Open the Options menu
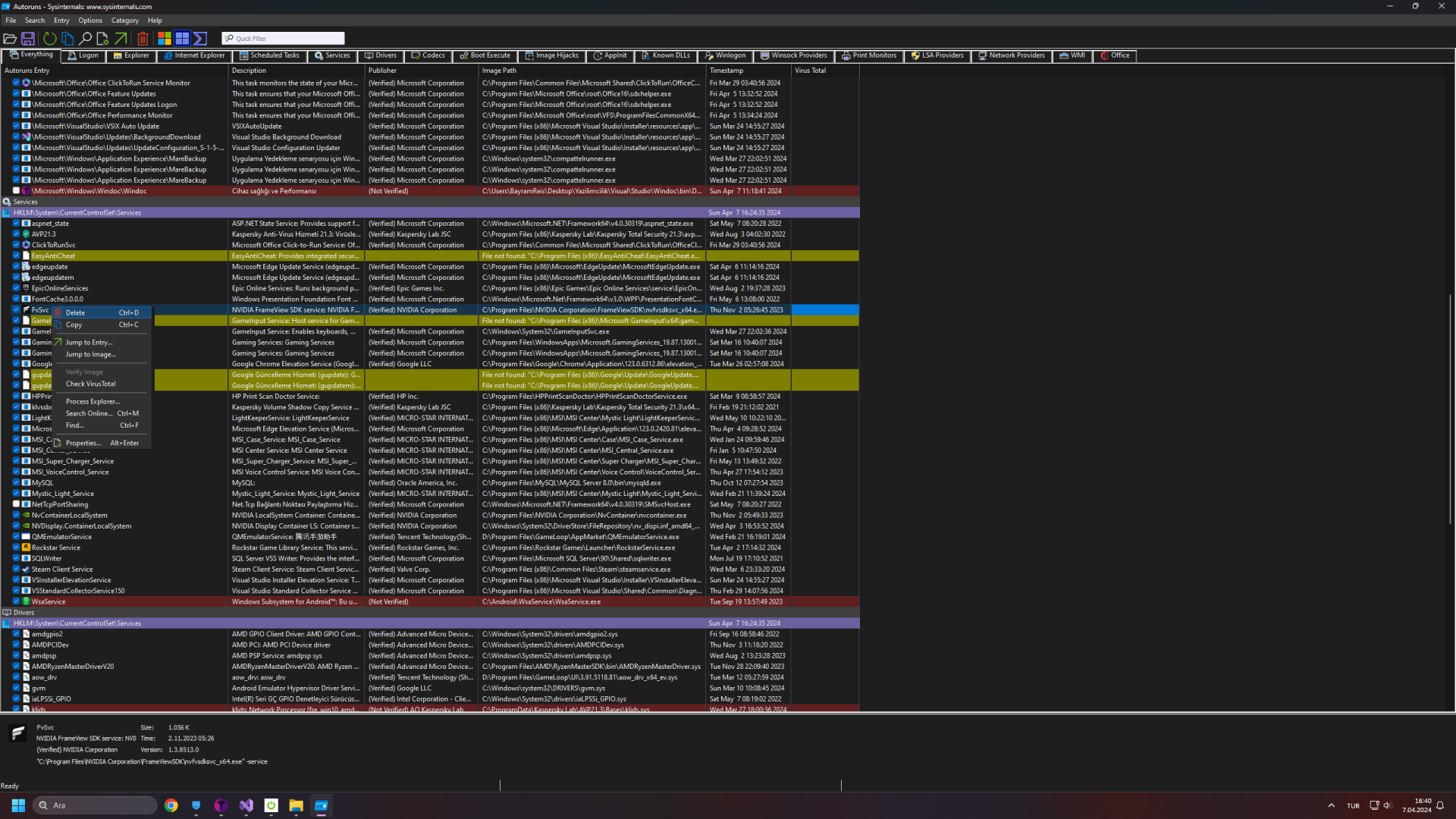 pos(89,20)
